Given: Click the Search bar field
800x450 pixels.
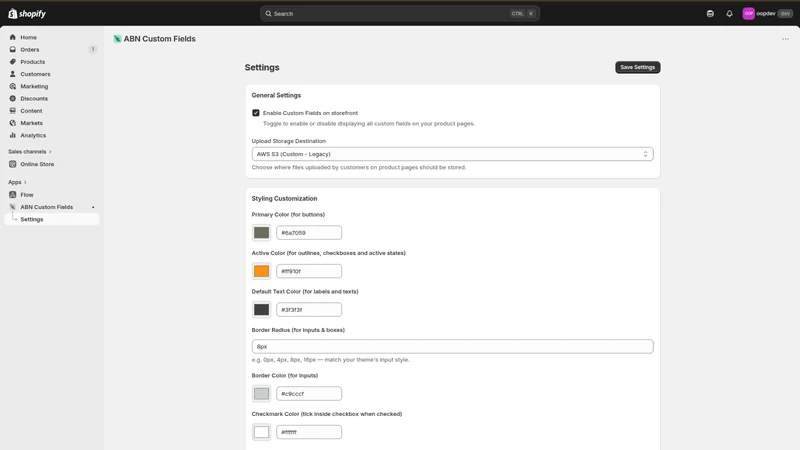Looking at the screenshot, I should 399,14.
